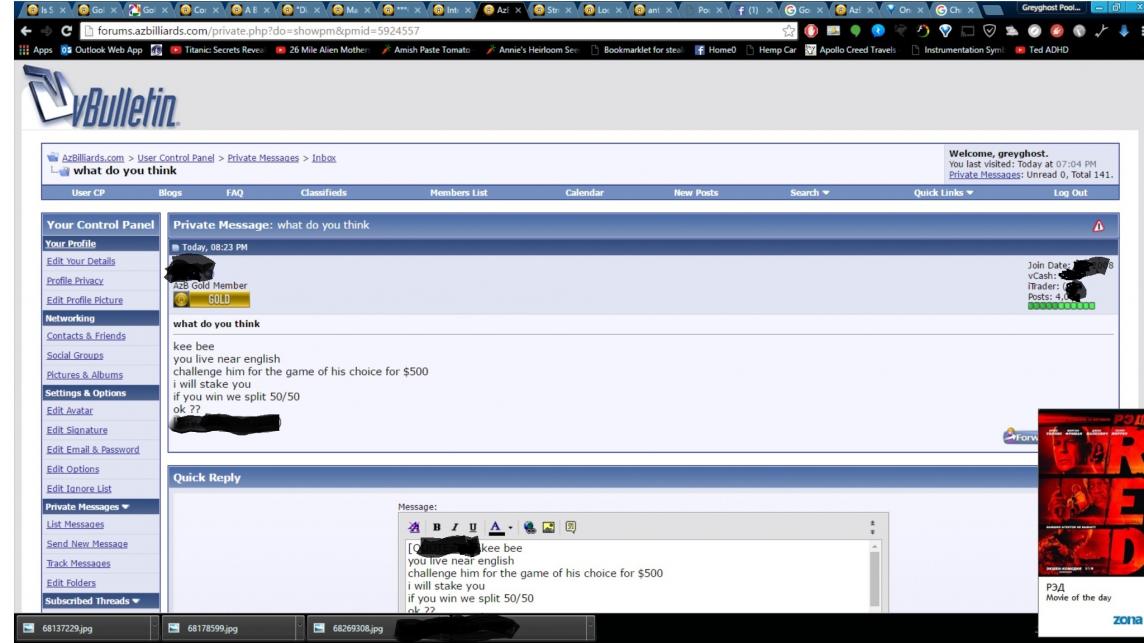The image size is (1144, 643).
Task: Click the RED movie poster ad thumbnail
Action: point(1091,493)
